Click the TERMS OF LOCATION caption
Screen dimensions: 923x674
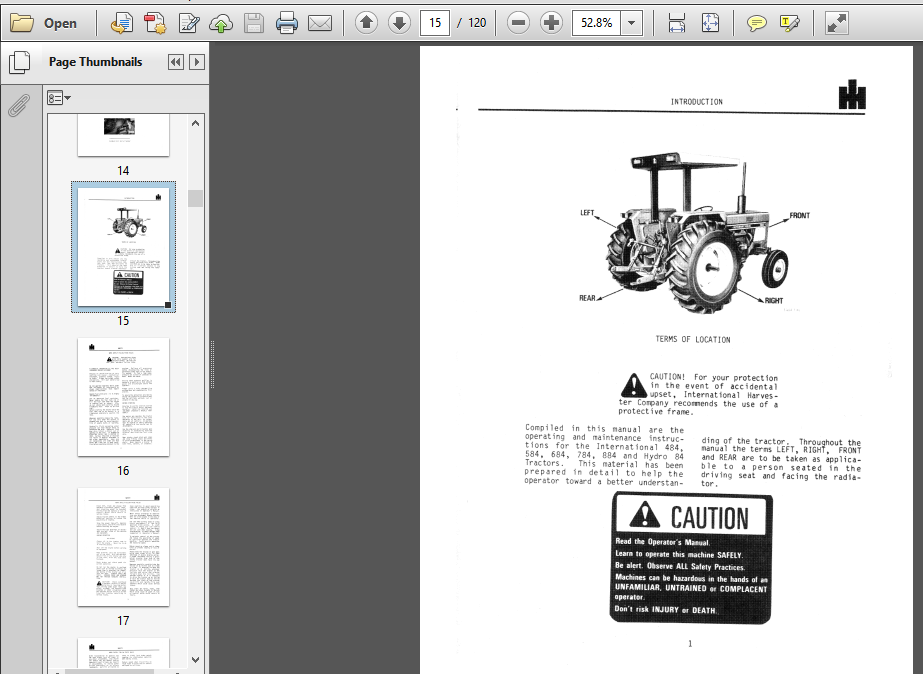pyautogui.click(x=693, y=340)
